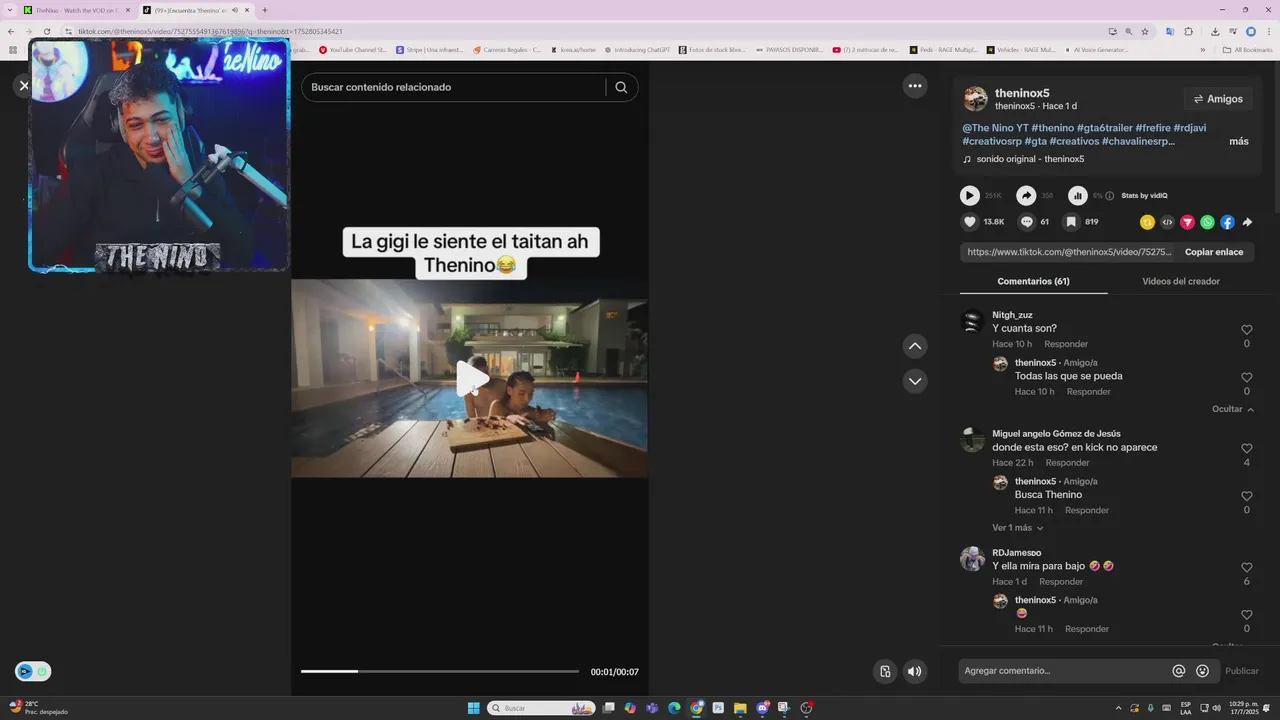Viewport: 1280px width, 720px height.
Task: Expand hidden bookmarks chevron
Action: point(1203,49)
